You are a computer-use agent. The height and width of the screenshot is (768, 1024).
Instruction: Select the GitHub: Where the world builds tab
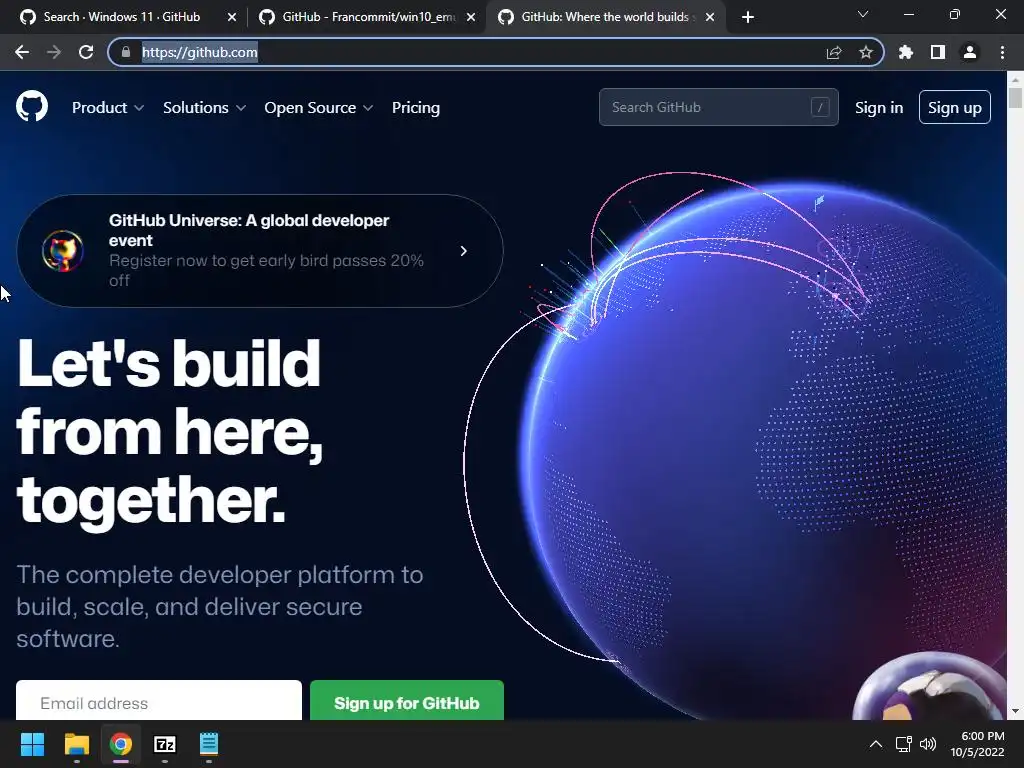pyautogui.click(x=604, y=17)
